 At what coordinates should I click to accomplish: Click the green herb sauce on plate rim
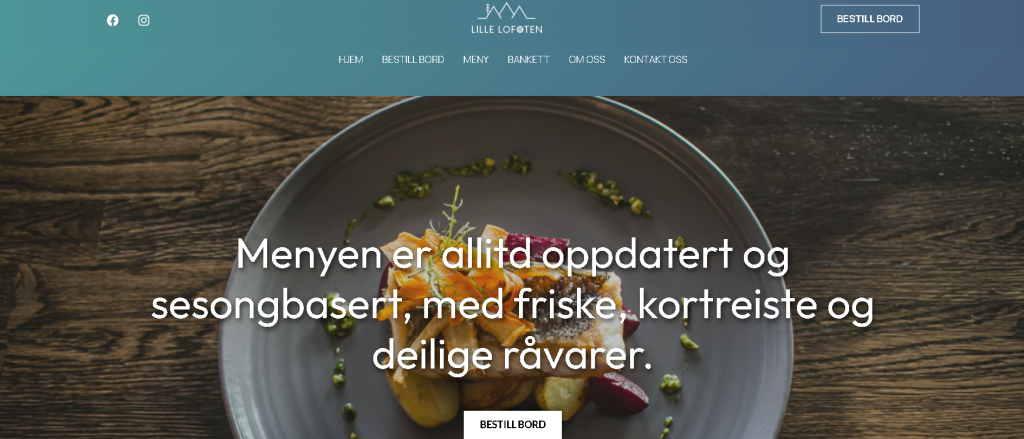tap(609, 191)
